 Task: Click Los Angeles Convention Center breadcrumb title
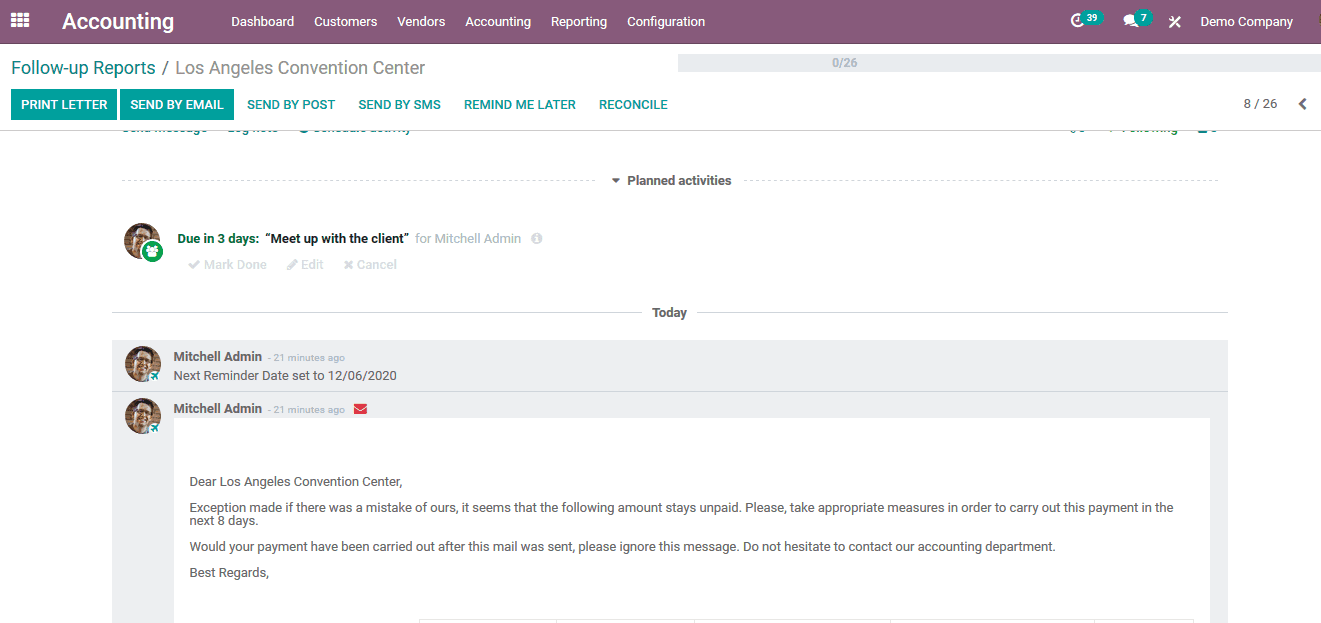coord(300,68)
